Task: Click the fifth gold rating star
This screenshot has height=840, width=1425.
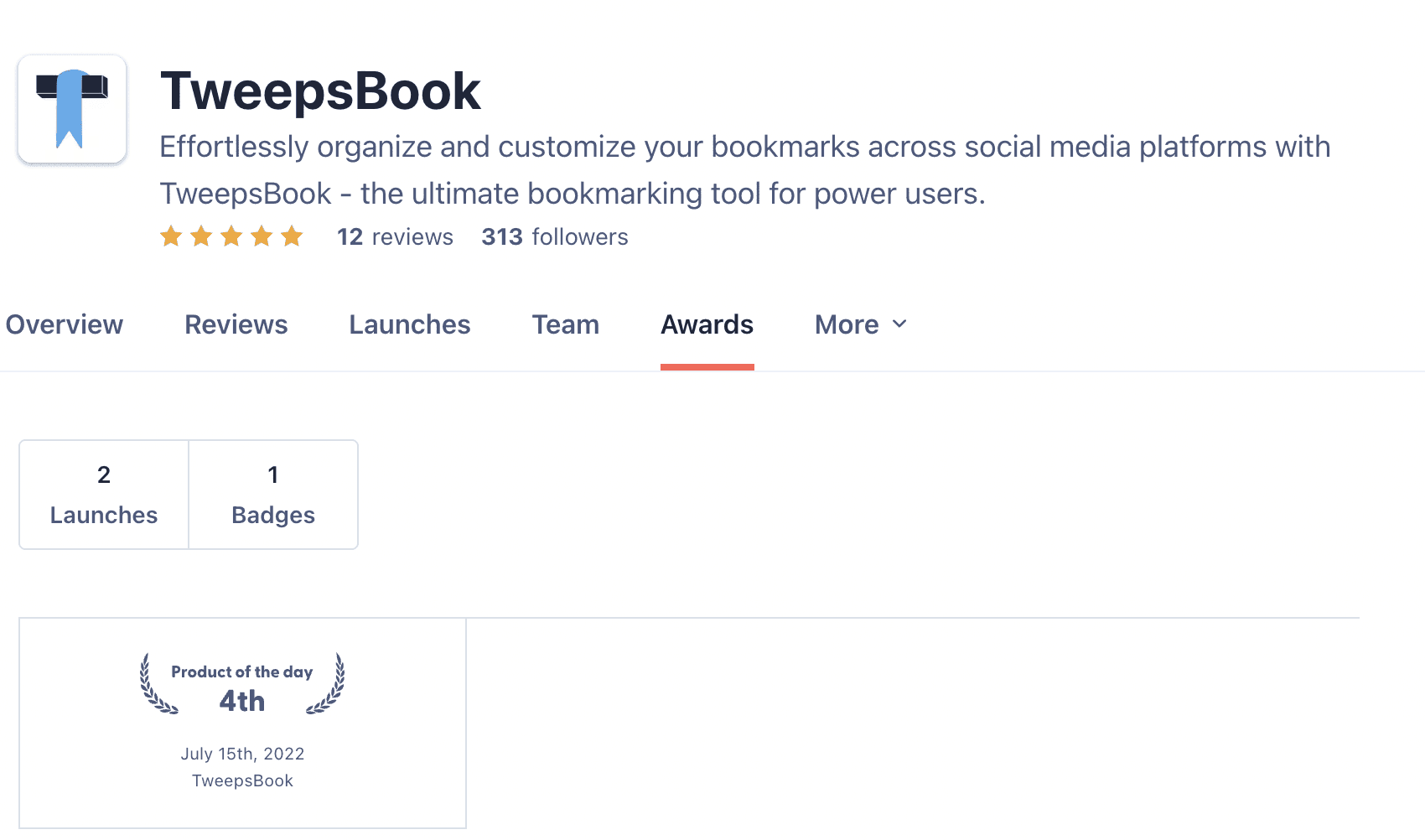Action: (x=292, y=236)
